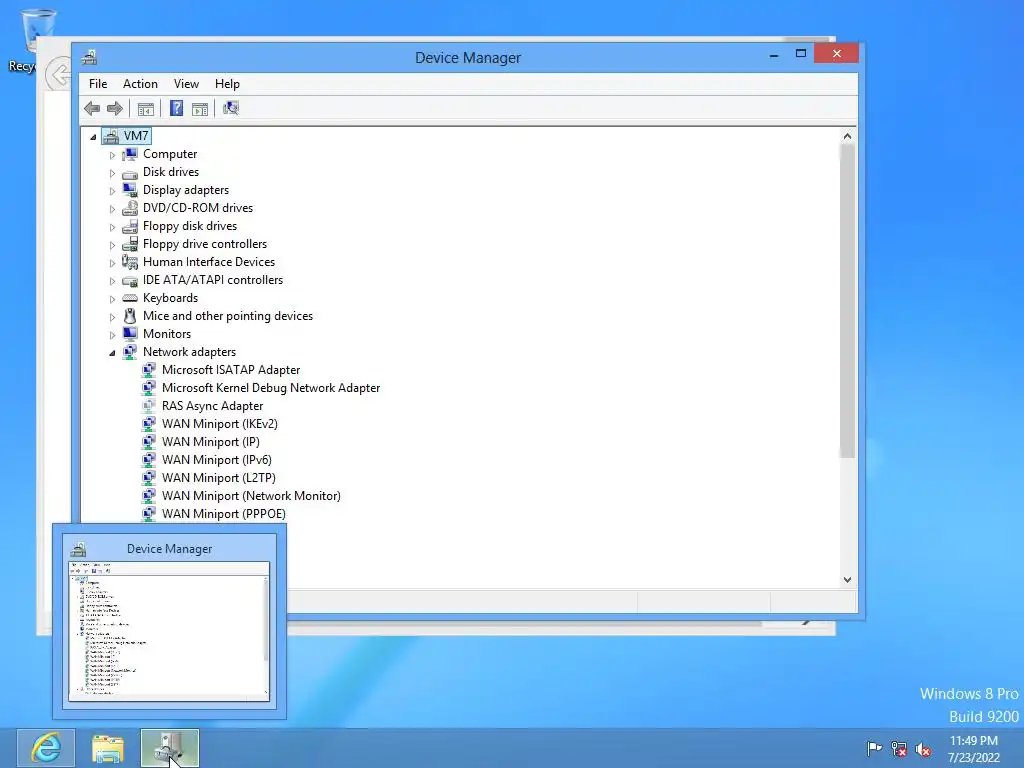This screenshot has height=768, width=1024.
Task: Collapse the Network adapters category
Action: click(x=112, y=353)
